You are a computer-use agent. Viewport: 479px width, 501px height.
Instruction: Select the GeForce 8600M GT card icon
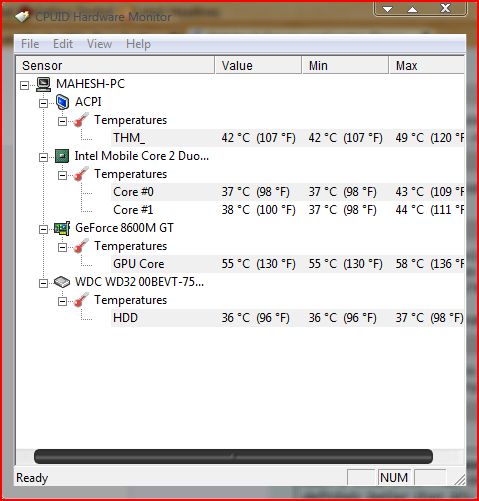(x=62, y=228)
